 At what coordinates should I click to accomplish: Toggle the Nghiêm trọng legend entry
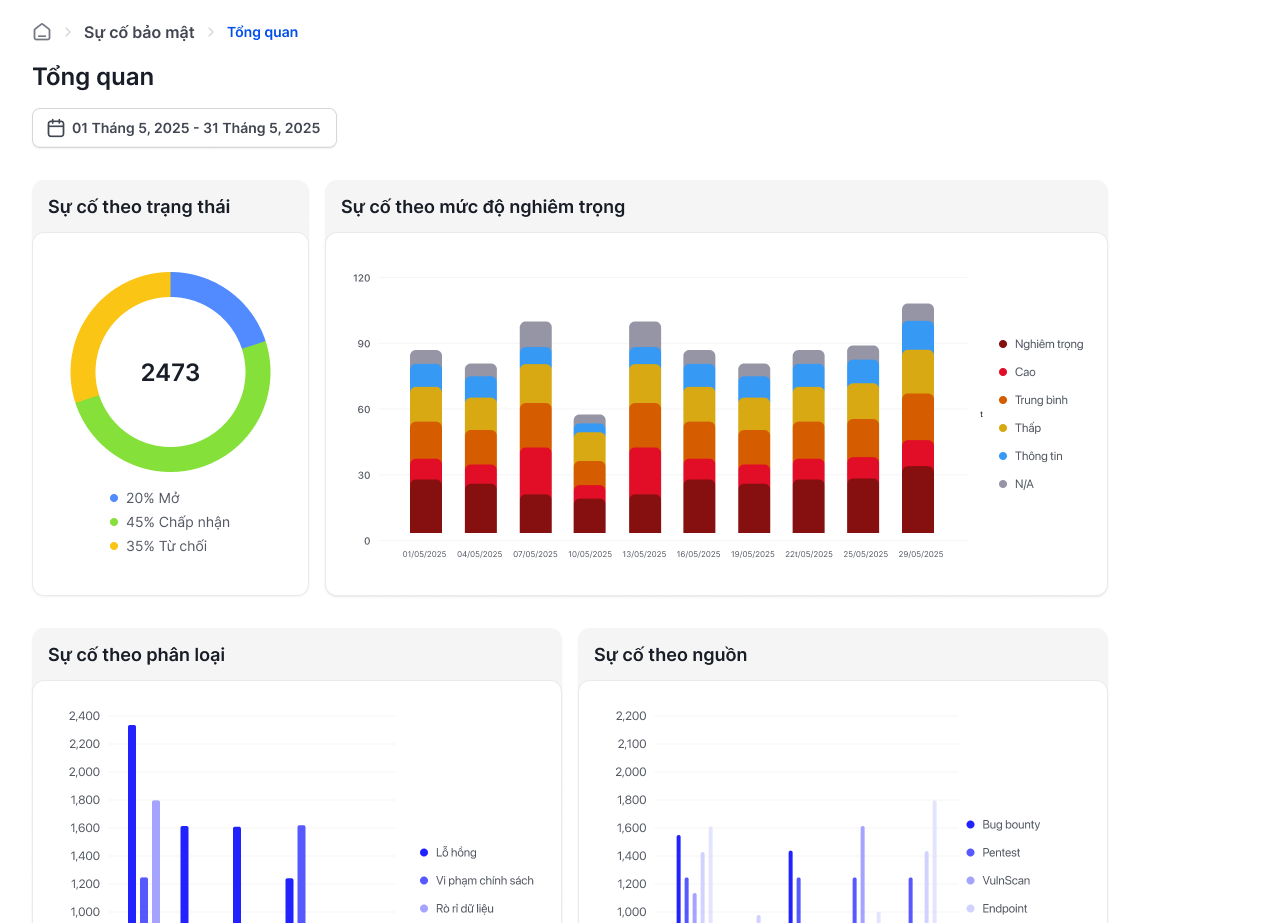click(x=1040, y=344)
